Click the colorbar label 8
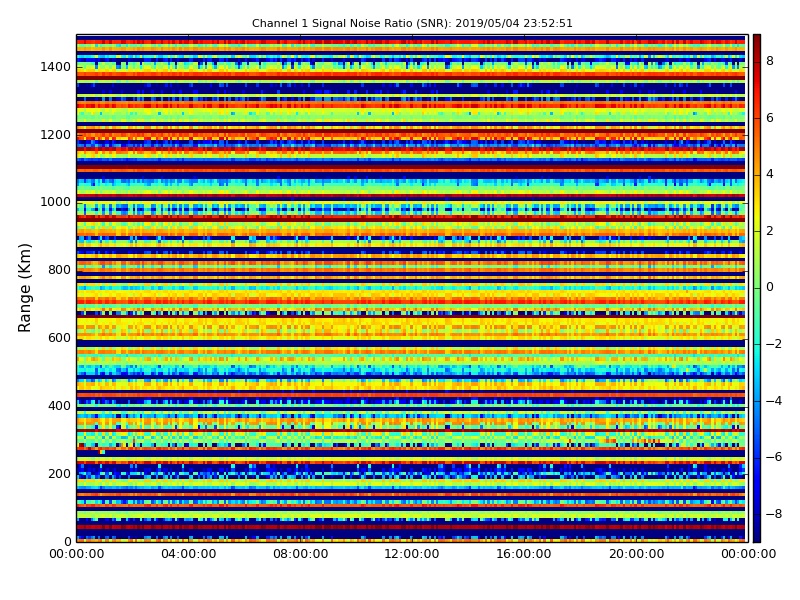Viewport: 800px width, 600px height. pos(770,61)
